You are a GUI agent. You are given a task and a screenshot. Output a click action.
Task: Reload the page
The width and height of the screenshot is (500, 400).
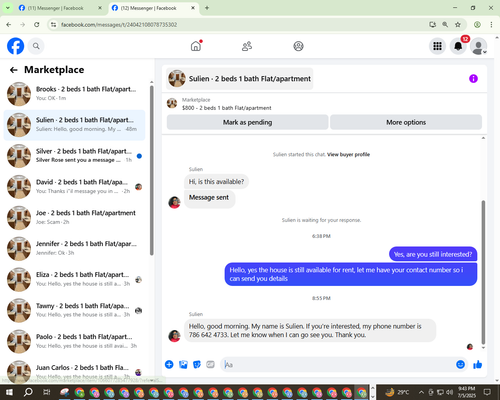pyautogui.click(x=37, y=25)
